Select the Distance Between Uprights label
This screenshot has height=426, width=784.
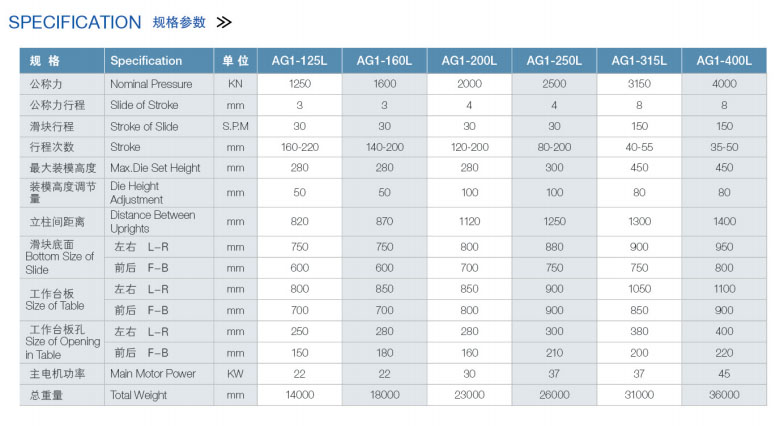(152, 221)
